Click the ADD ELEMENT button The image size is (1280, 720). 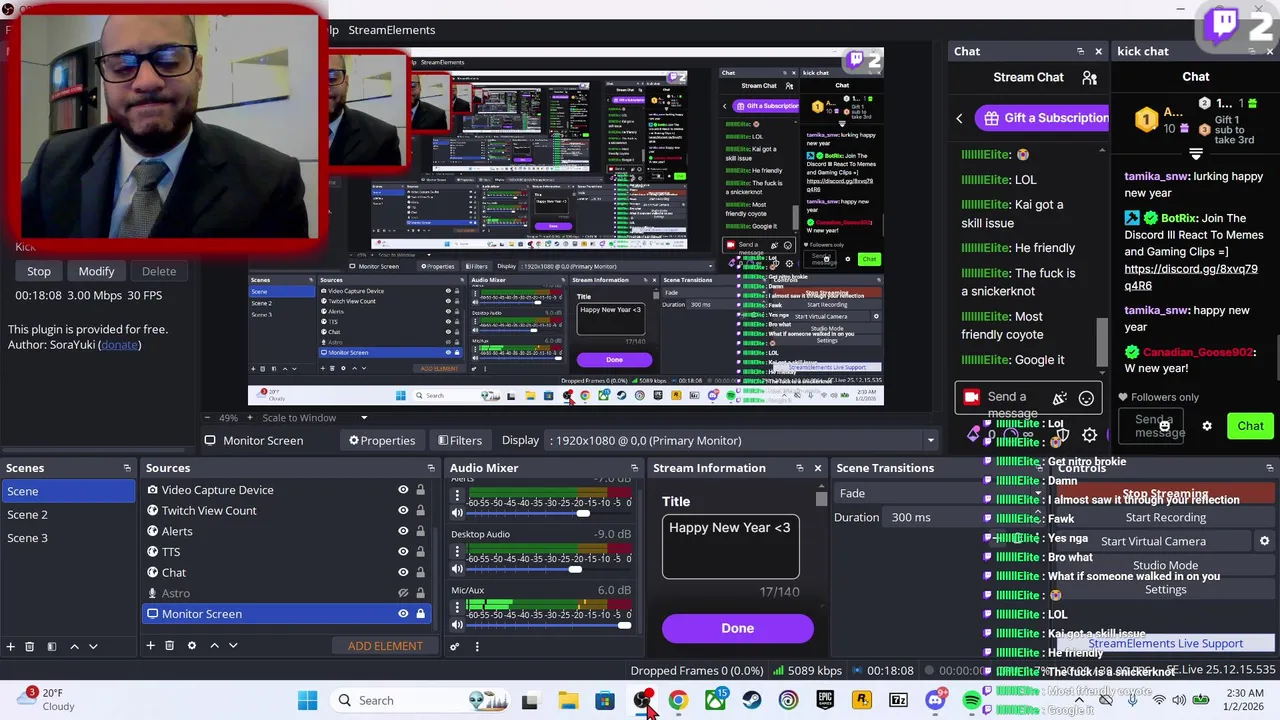point(385,646)
